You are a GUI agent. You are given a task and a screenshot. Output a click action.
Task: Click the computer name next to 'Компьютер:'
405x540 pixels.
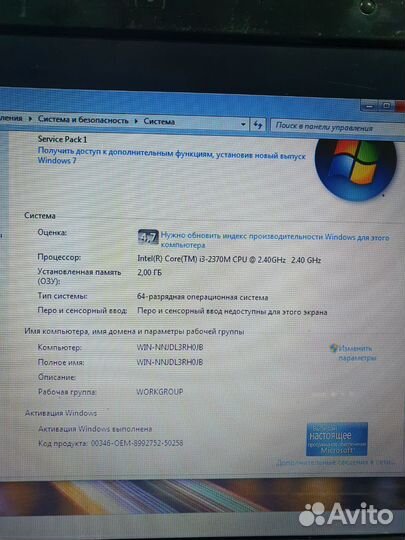(170, 347)
